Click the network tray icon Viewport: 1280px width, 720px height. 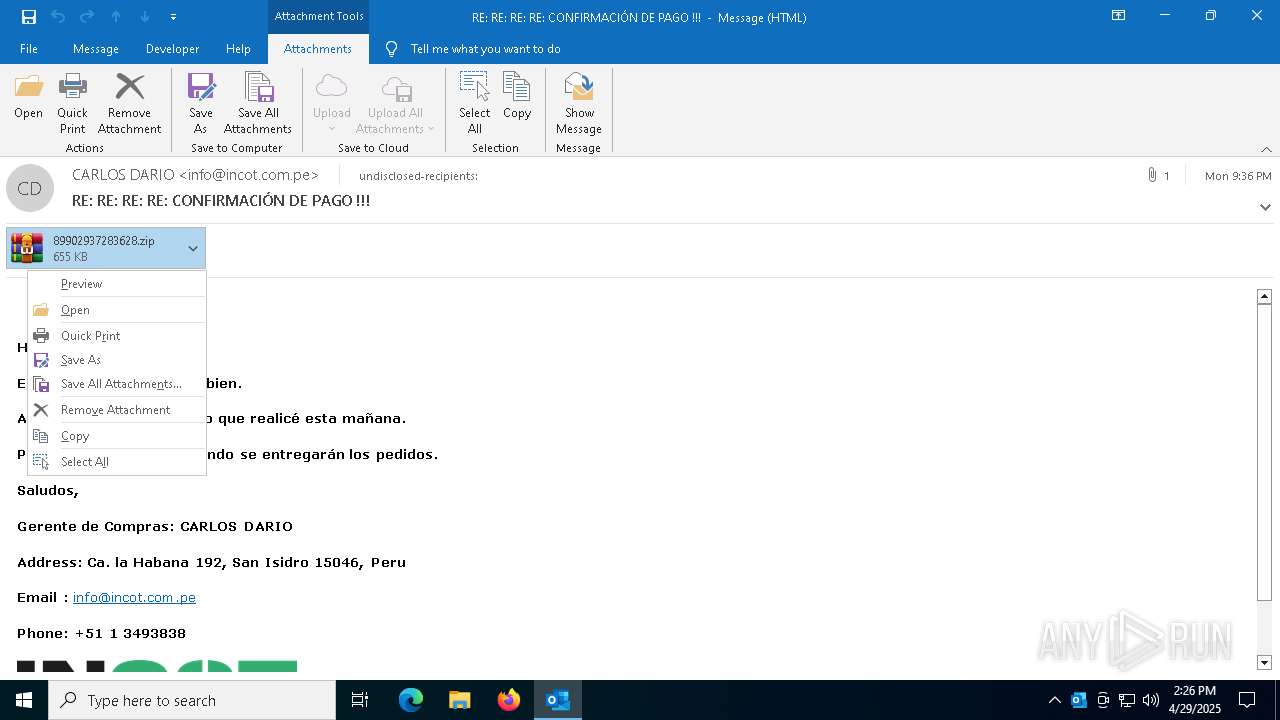(1127, 700)
